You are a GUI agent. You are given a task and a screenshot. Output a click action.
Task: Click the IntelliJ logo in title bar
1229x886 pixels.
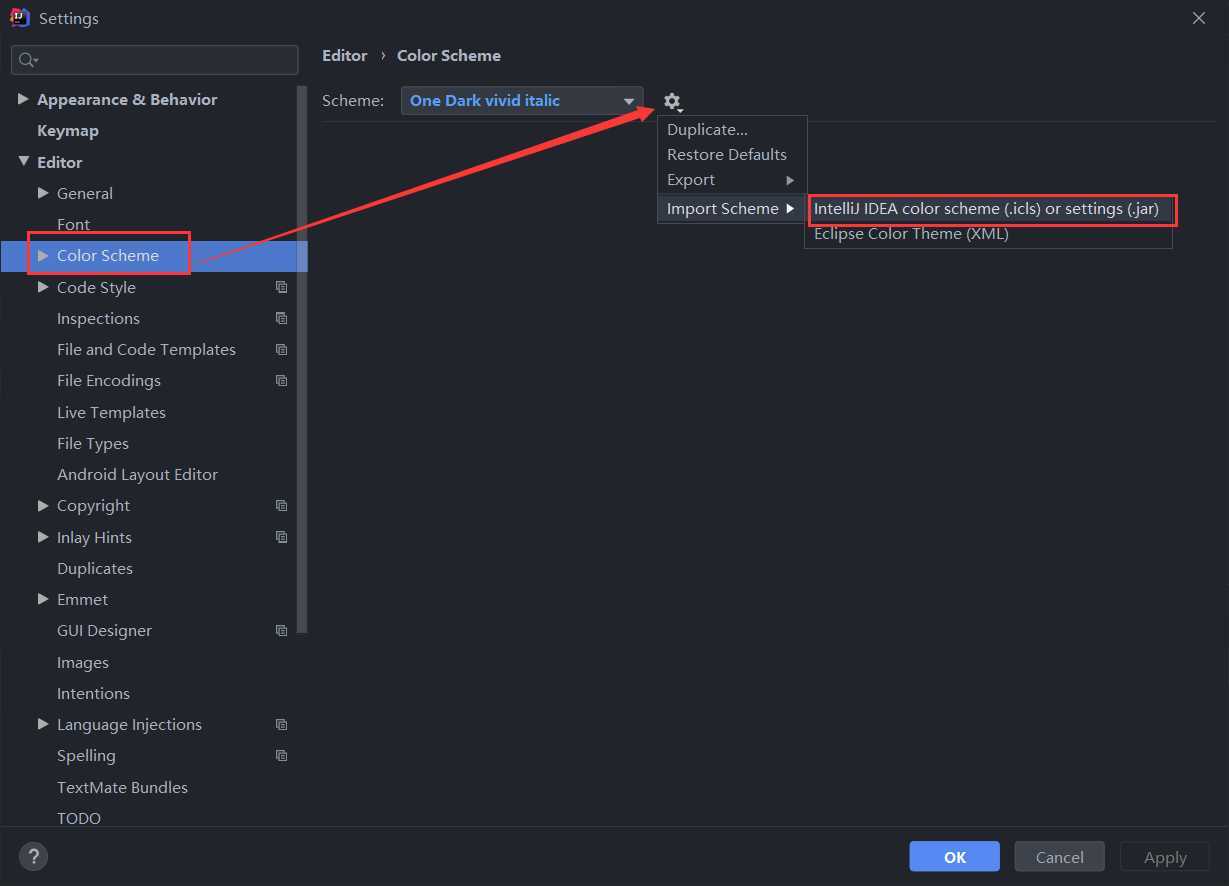[x=20, y=18]
